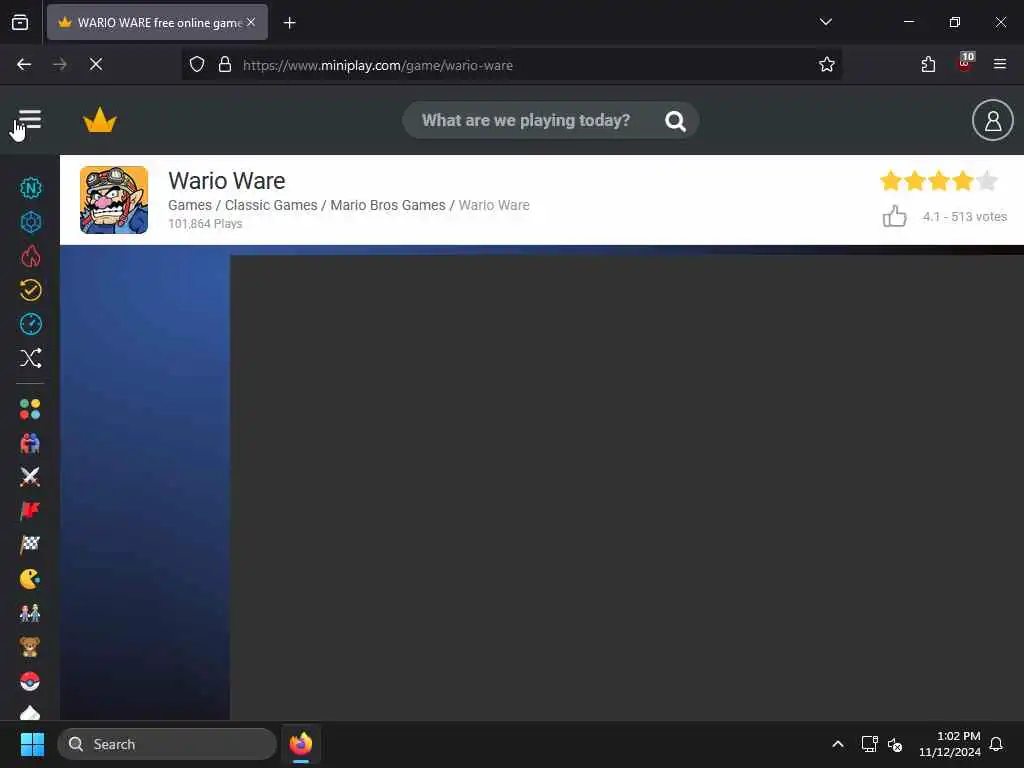
Task: Open the blue gauge dial sidebar icon
Action: pos(30,324)
